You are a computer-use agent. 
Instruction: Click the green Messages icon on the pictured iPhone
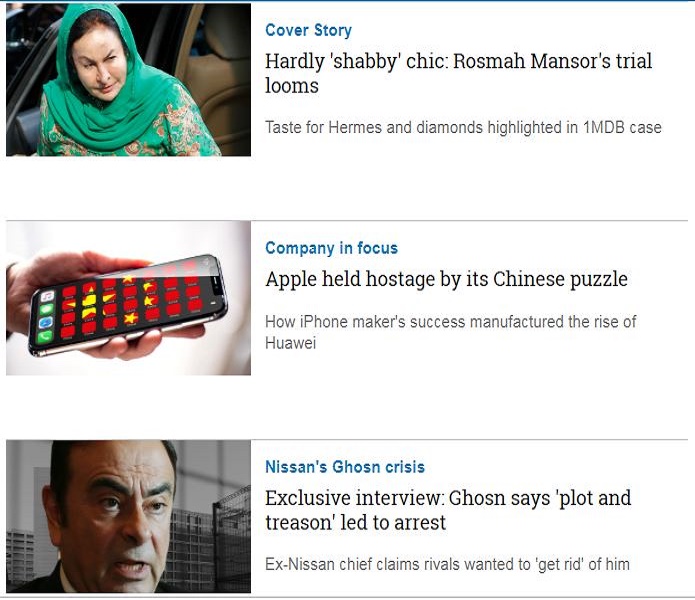coord(47,309)
